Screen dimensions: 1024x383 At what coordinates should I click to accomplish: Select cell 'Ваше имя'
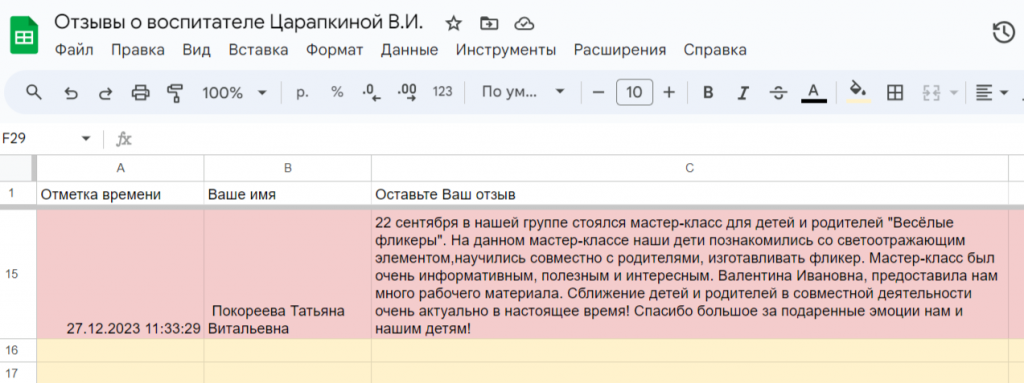coord(287,193)
